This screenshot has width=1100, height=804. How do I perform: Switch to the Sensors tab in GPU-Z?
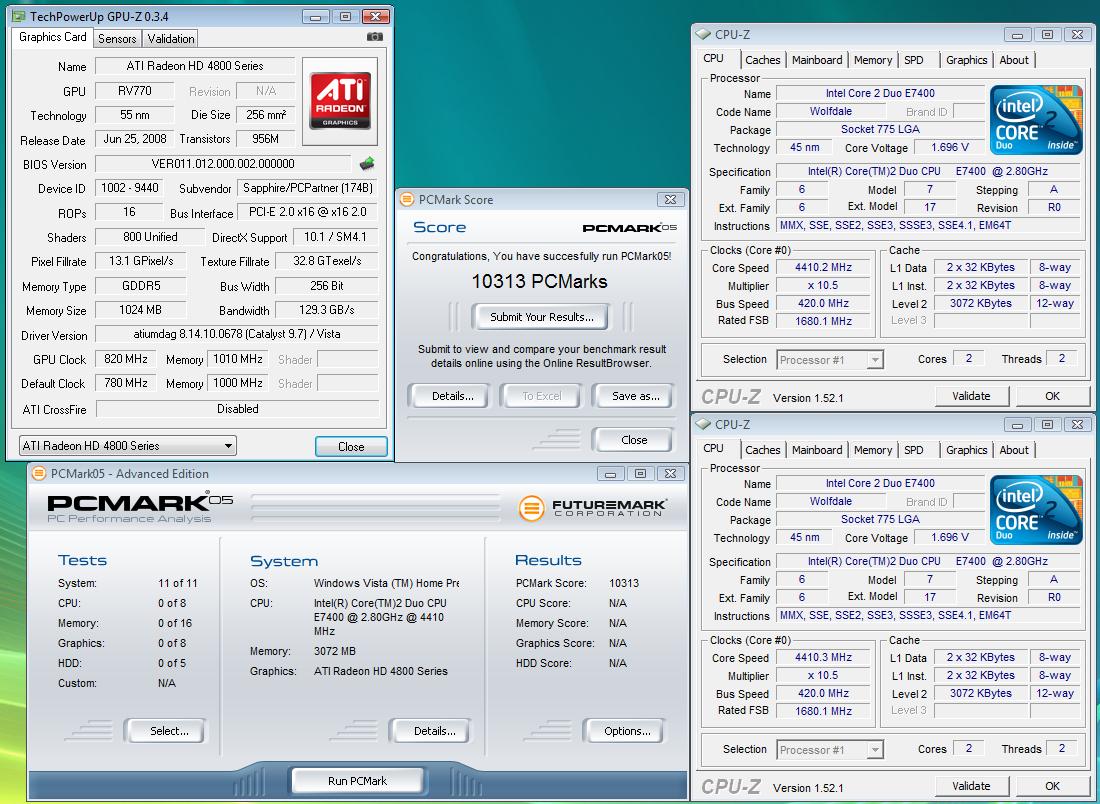117,39
